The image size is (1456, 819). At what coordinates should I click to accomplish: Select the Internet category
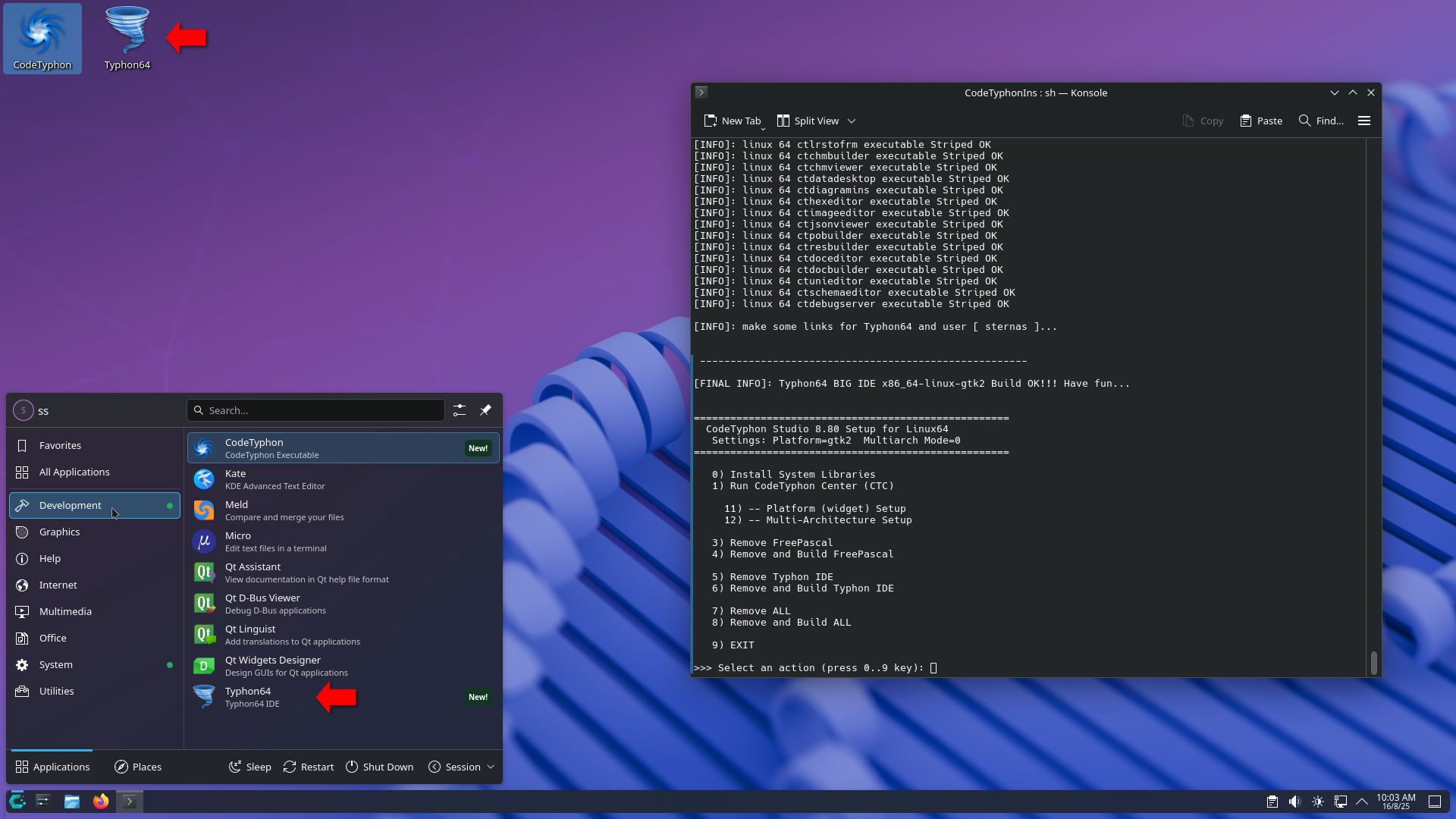pos(95,585)
